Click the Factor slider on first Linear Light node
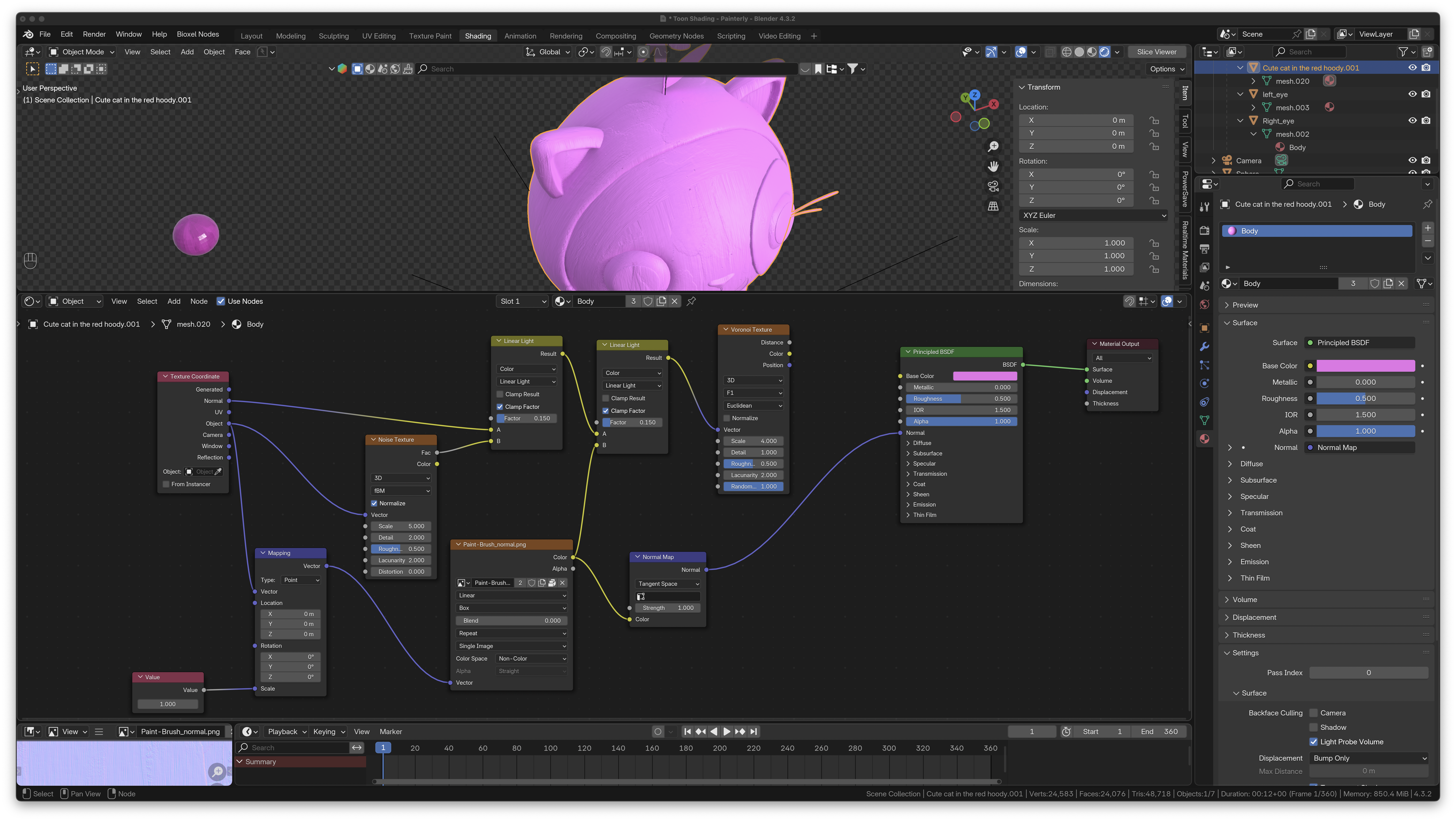 527,419
